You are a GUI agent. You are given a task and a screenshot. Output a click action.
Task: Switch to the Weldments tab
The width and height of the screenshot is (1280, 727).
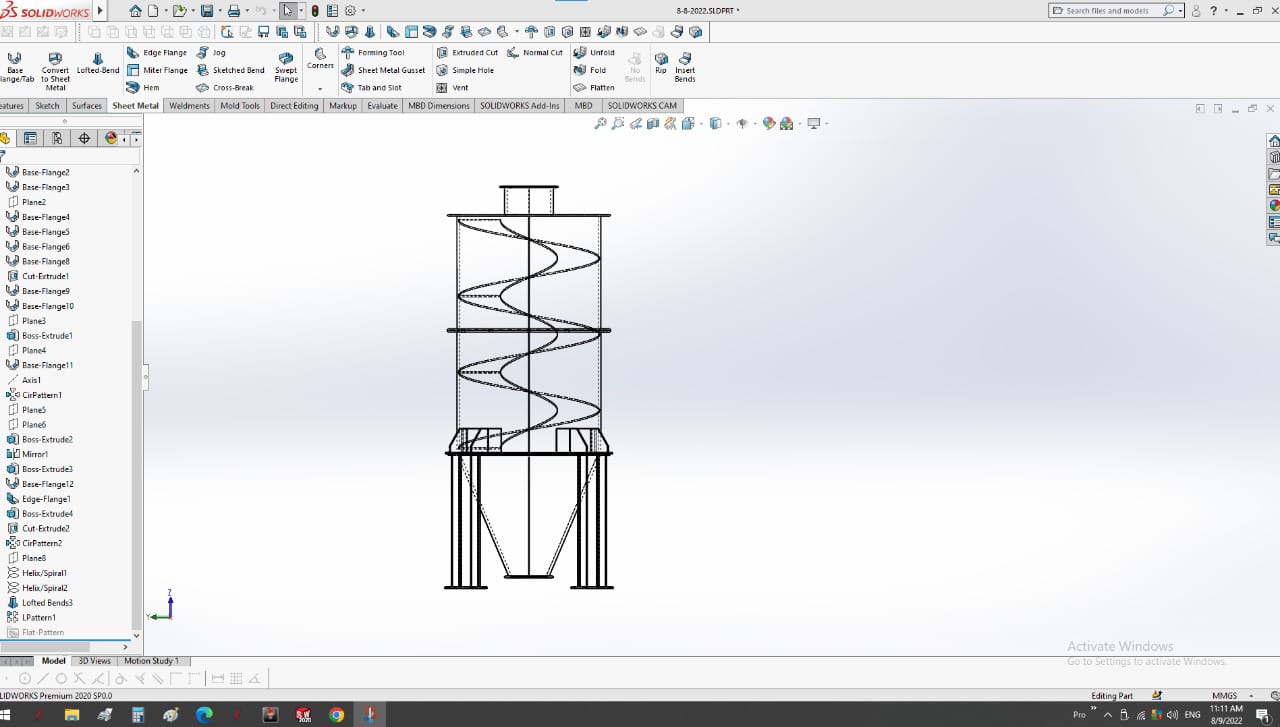coord(189,105)
